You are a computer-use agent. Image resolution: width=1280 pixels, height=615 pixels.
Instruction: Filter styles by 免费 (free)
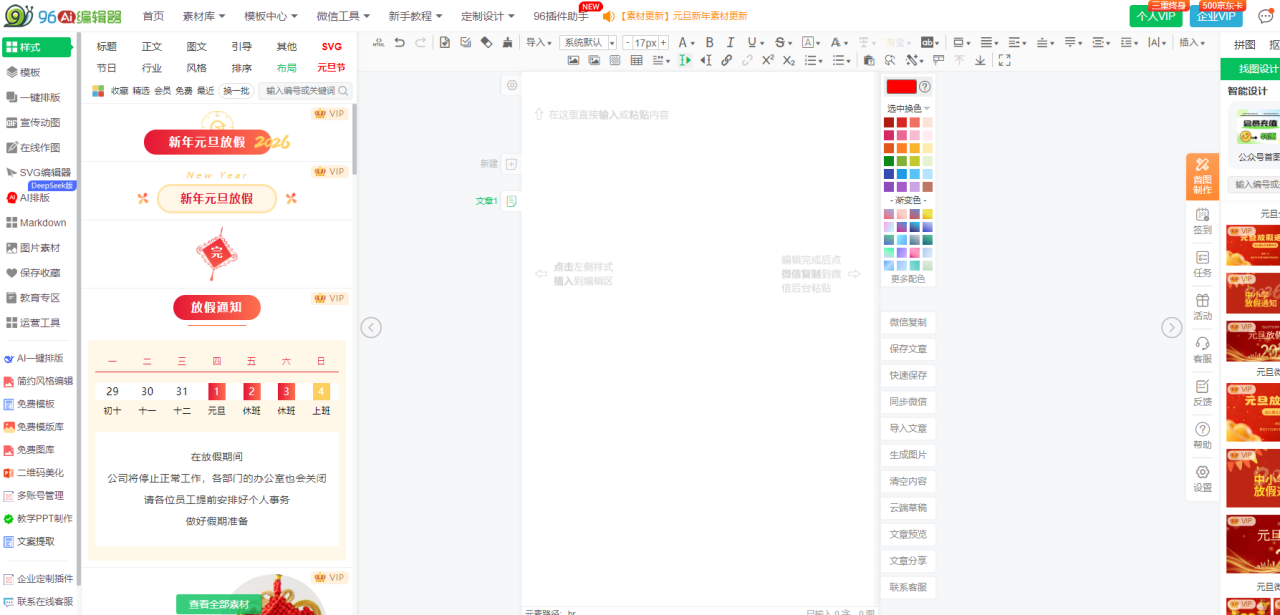point(184,91)
